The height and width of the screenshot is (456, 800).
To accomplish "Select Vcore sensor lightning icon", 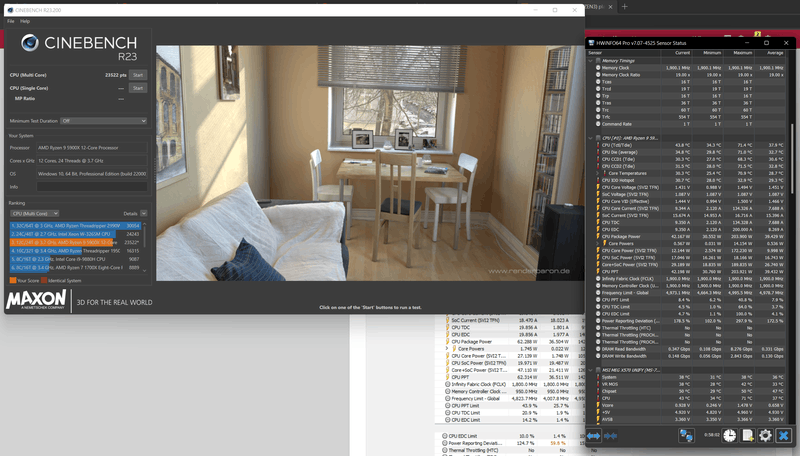I will (x=598, y=405).
